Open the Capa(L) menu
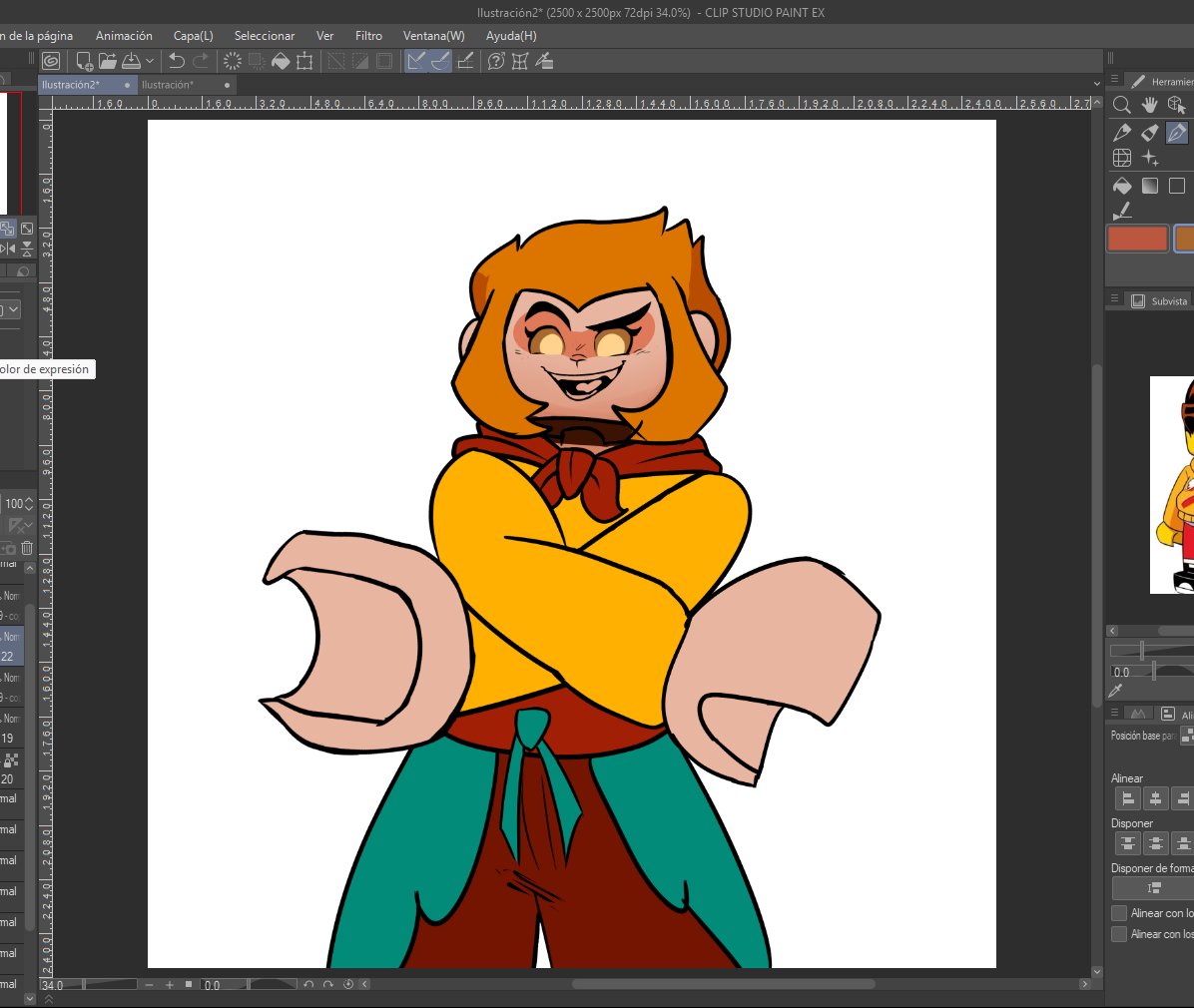 pyautogui.click(x=194, y=36)
